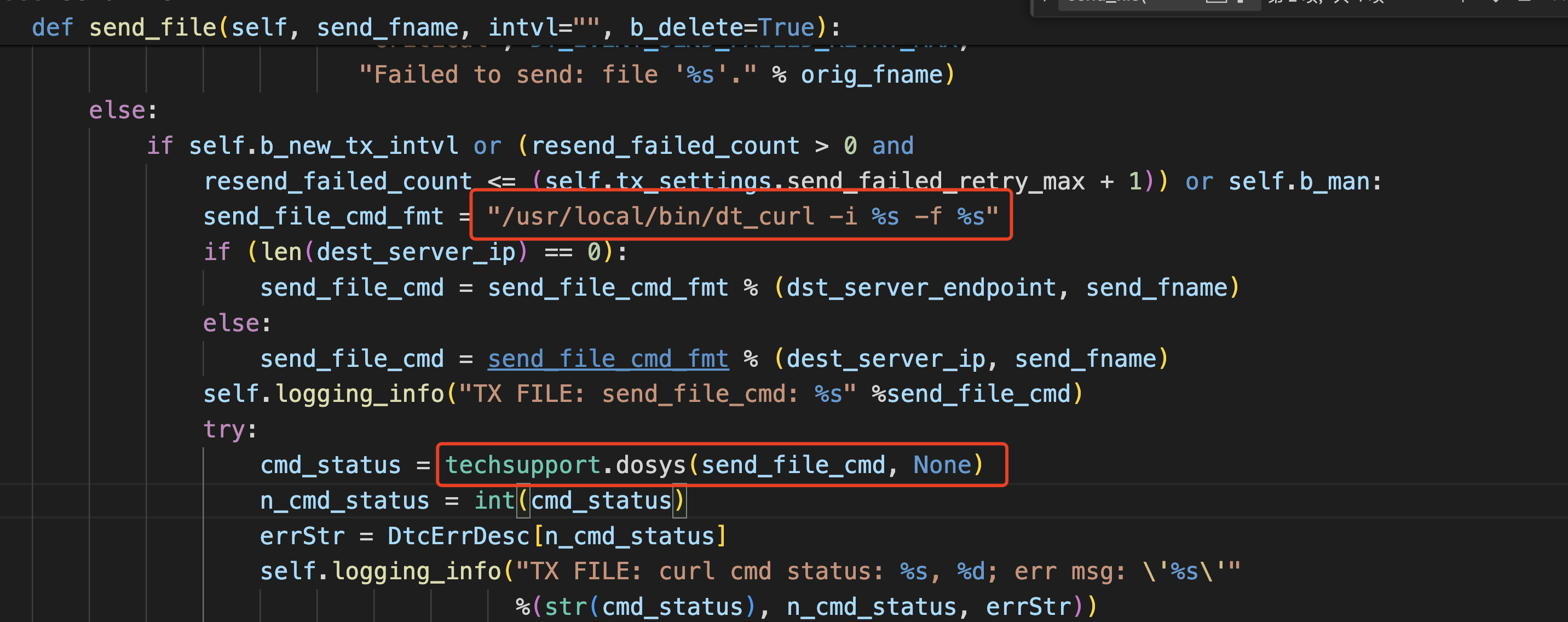Place cursor on 'int' type conversion
Viewport: 1568px width, 622px height.
[x=494, y=500]
